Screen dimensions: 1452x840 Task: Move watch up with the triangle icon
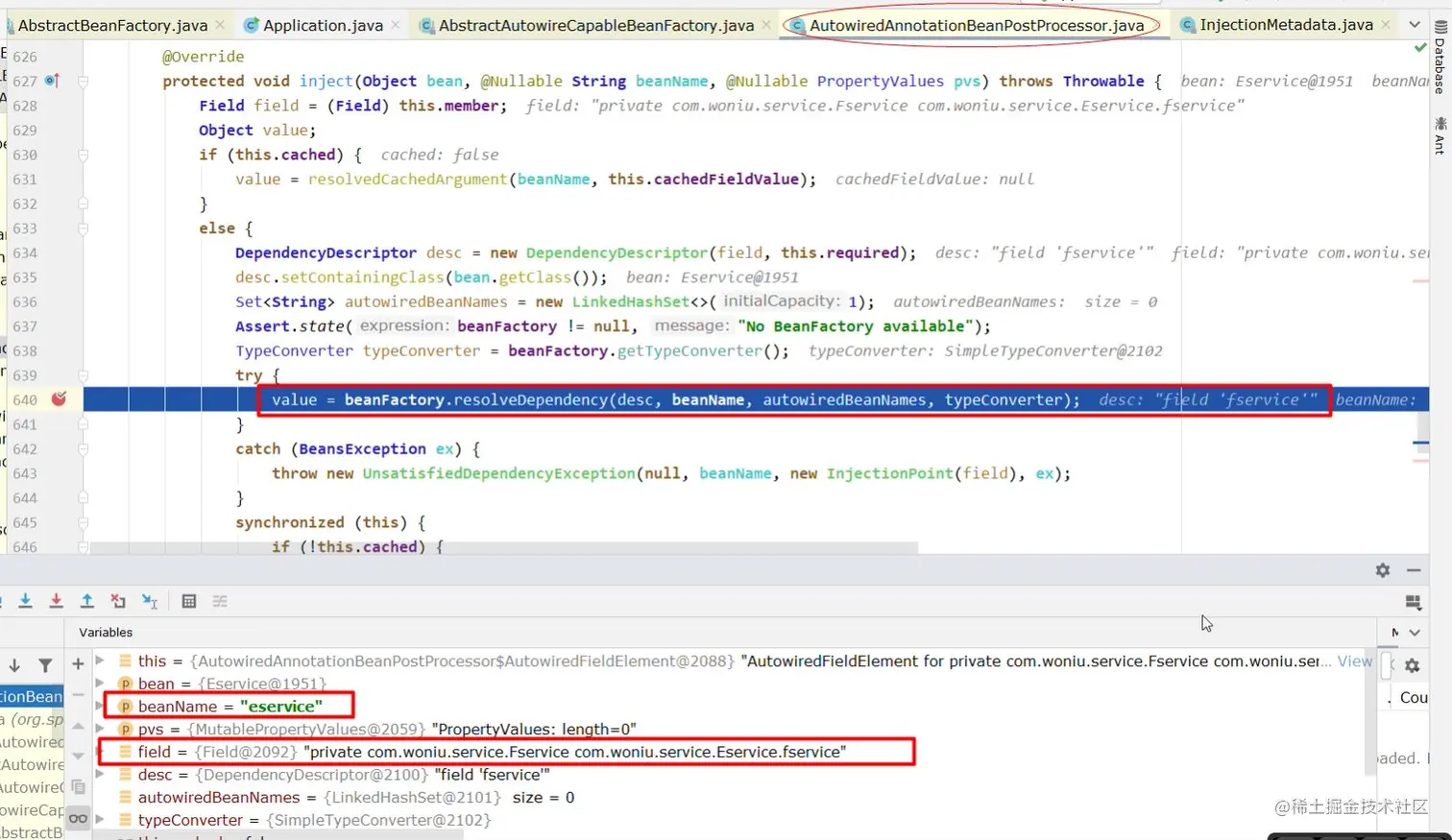78,725
